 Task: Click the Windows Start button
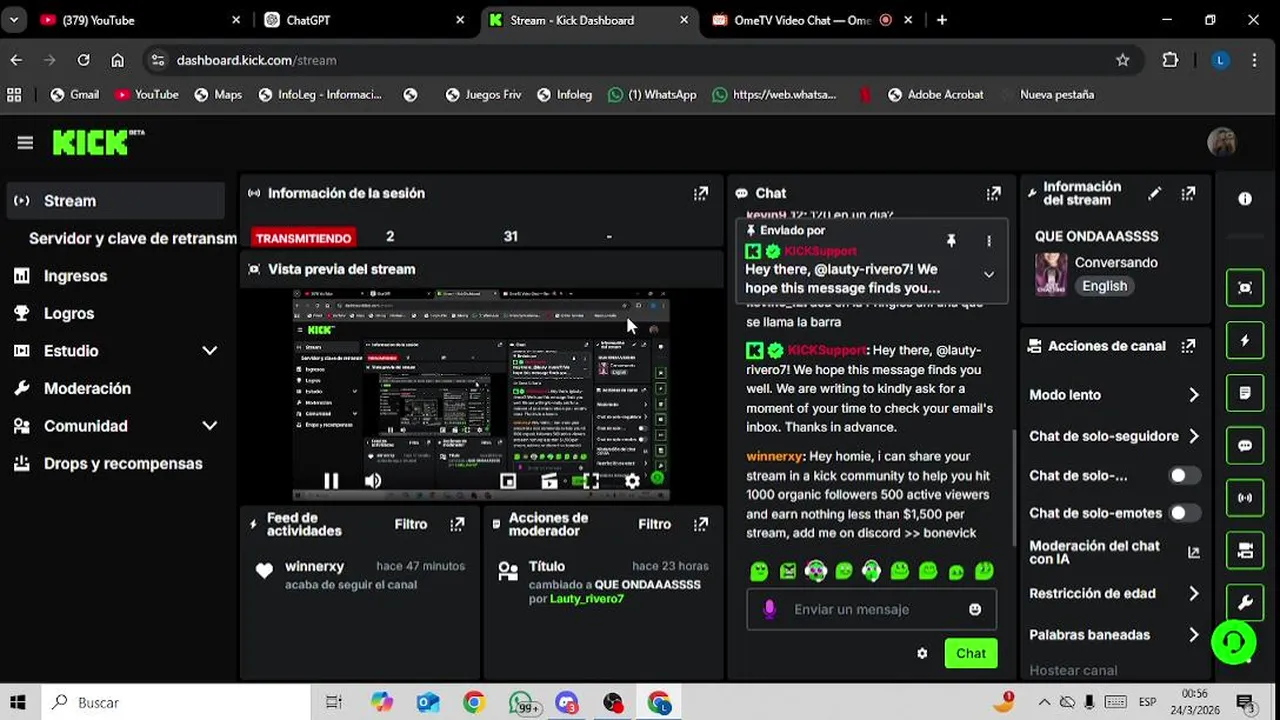[17, 702]
